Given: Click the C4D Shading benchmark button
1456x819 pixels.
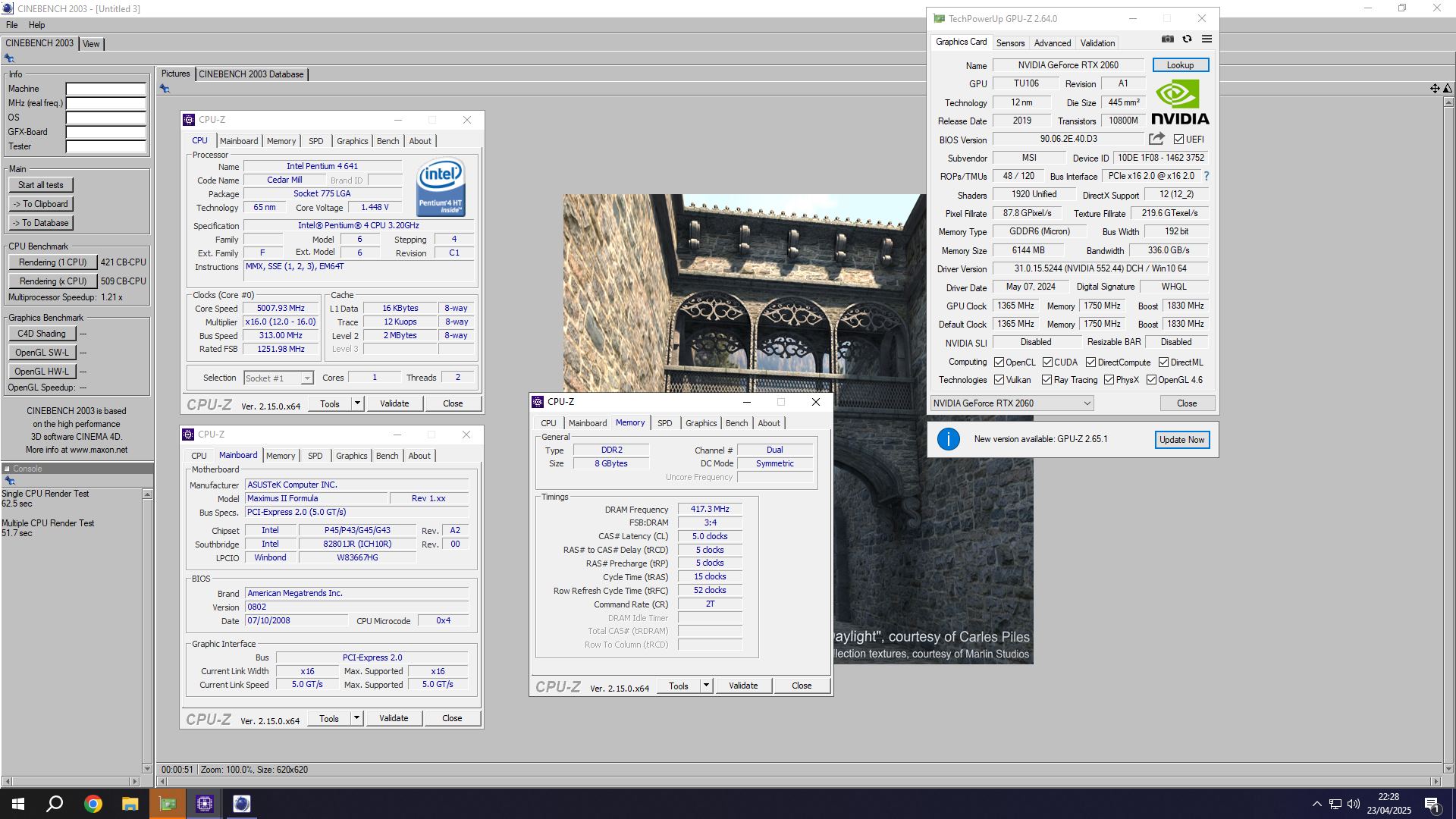Looking at the screenshot, I should (x=42, y=334).
